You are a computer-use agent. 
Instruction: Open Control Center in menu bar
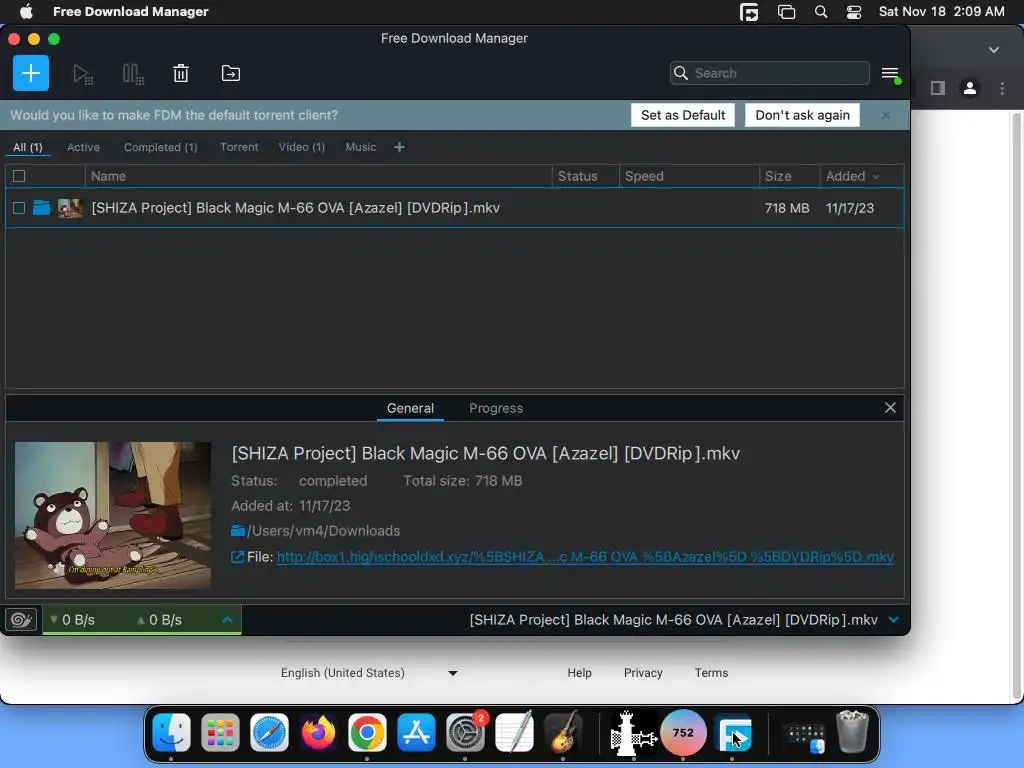854,12
